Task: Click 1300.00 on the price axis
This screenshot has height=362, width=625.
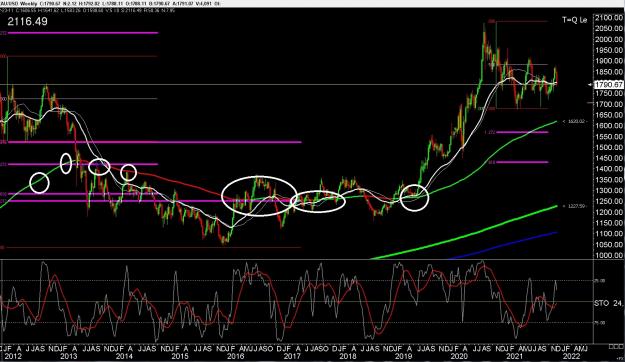Action: tap(609, 191)
